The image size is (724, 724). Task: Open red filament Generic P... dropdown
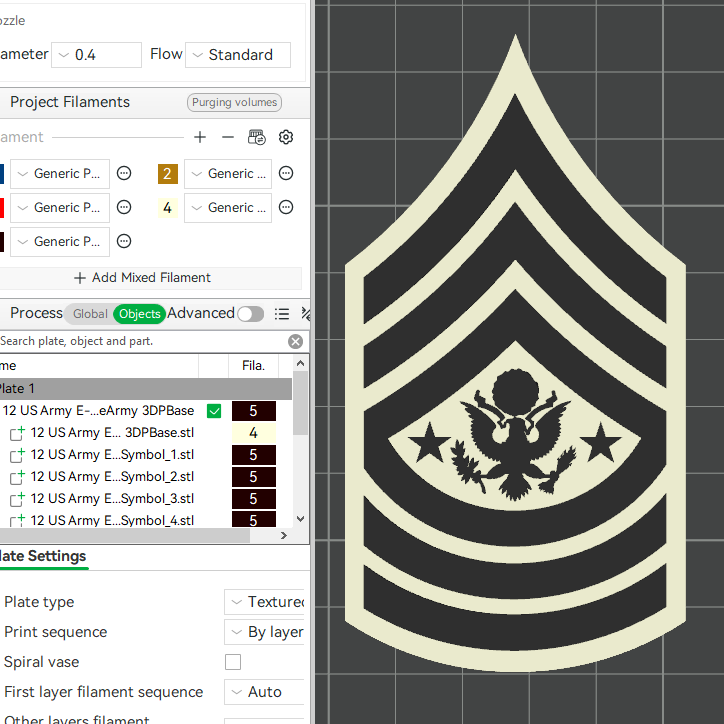click(x=60, y=207)
